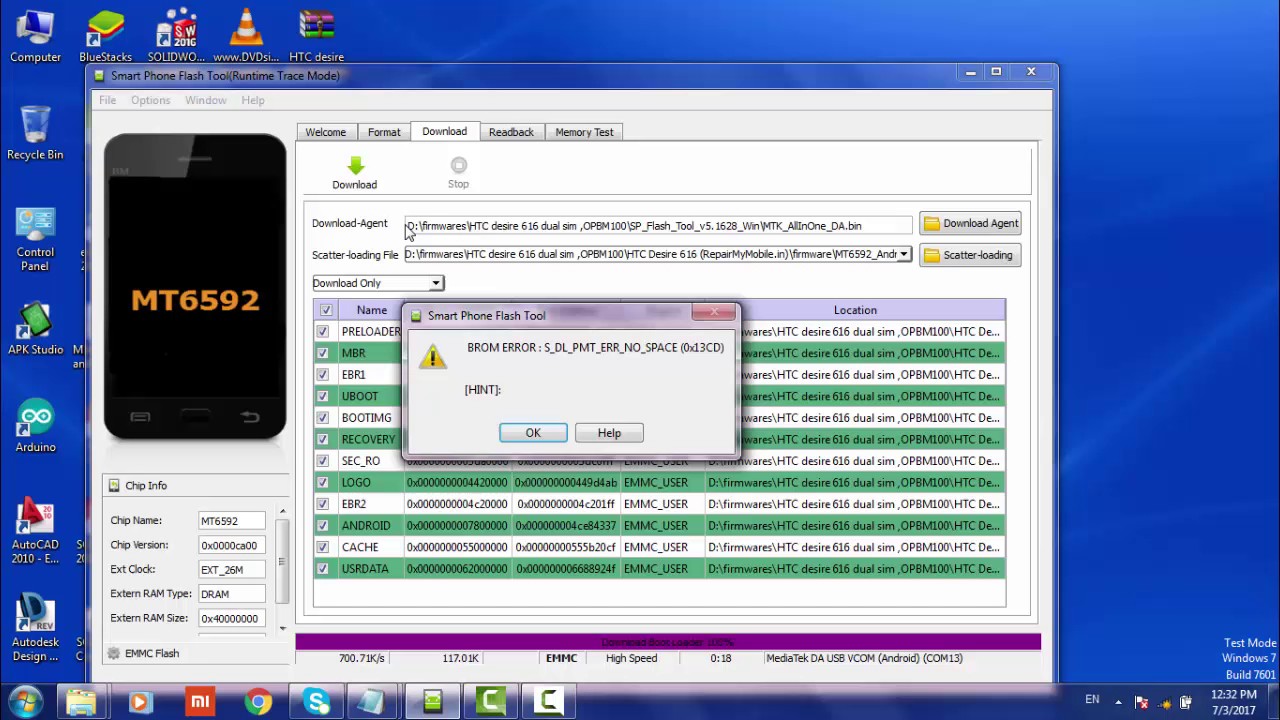This screenshot has height=720, width=1280.
Task: Expand the Scatter-loading File path dropdown
Action: pos(904,254)
